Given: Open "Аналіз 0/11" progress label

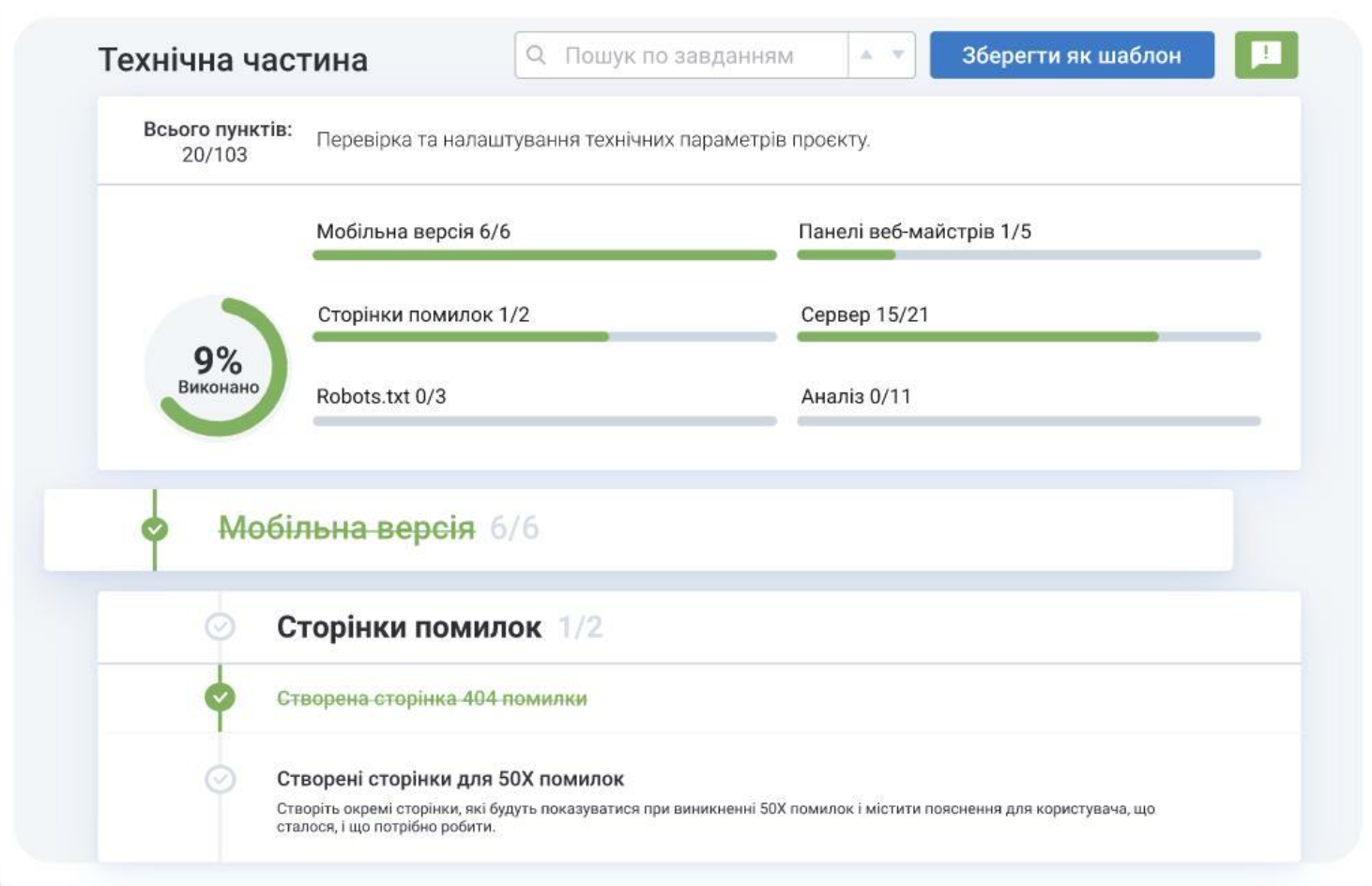Looking at the screenshot, I should pyautogui.click(x=856, y=396).
